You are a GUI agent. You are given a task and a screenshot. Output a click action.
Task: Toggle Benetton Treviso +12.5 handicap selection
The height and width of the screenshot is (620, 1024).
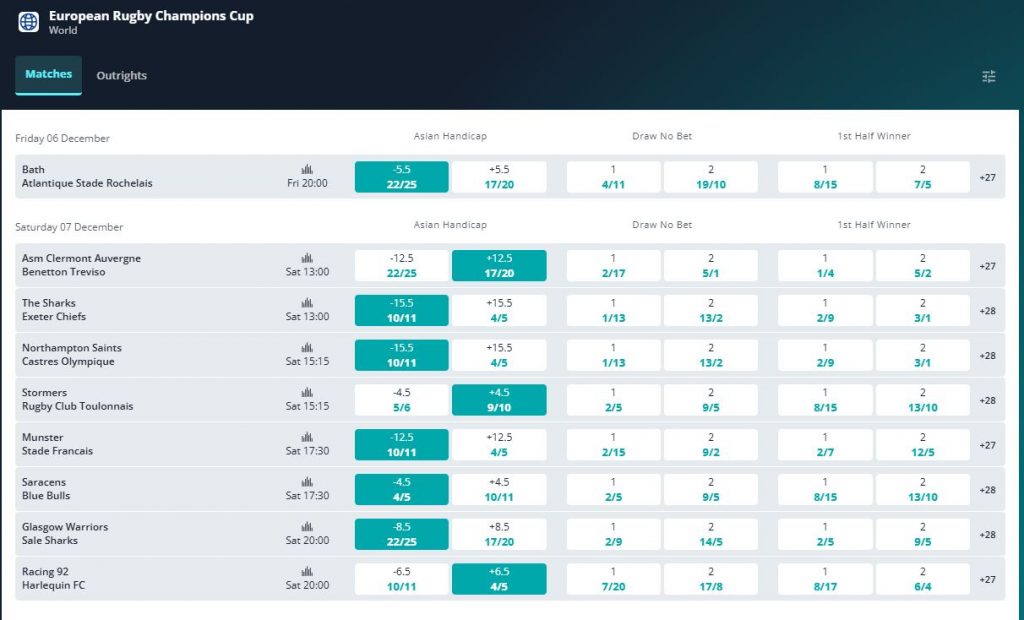499,266
